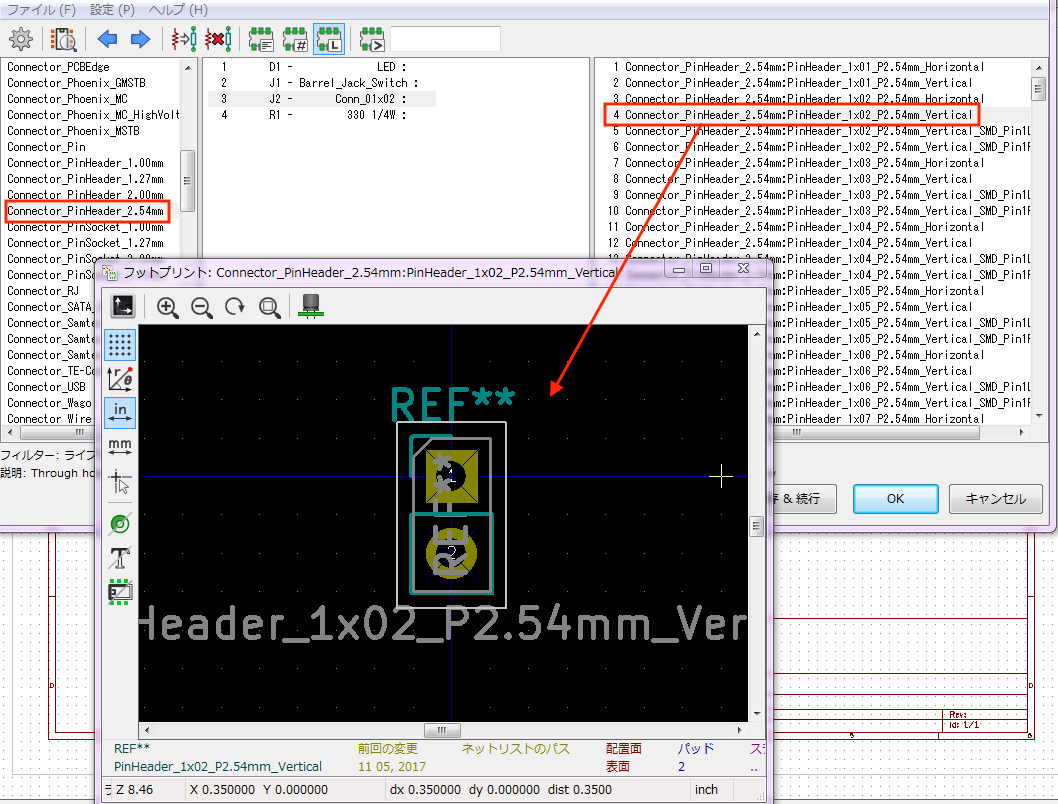Go to next unassociated component (right arrow)

(140, 39)
